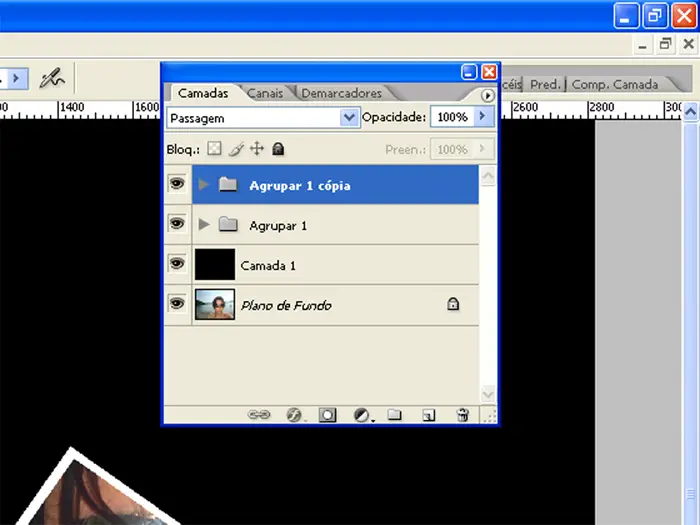Toggle the lock all padlock icon
The width and height of the screenshot is (700, 525).
(x=278, y=149)
